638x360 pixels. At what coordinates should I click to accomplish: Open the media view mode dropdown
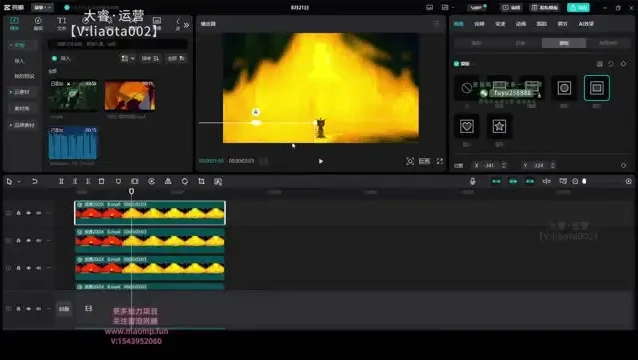[128, 59]
